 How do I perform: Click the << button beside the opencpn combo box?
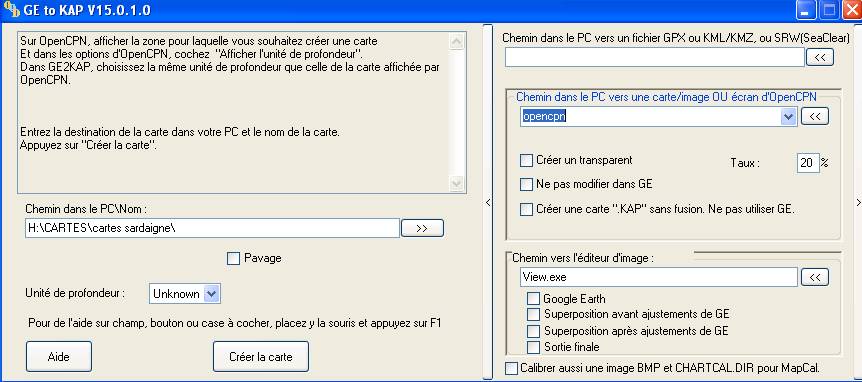815,116
